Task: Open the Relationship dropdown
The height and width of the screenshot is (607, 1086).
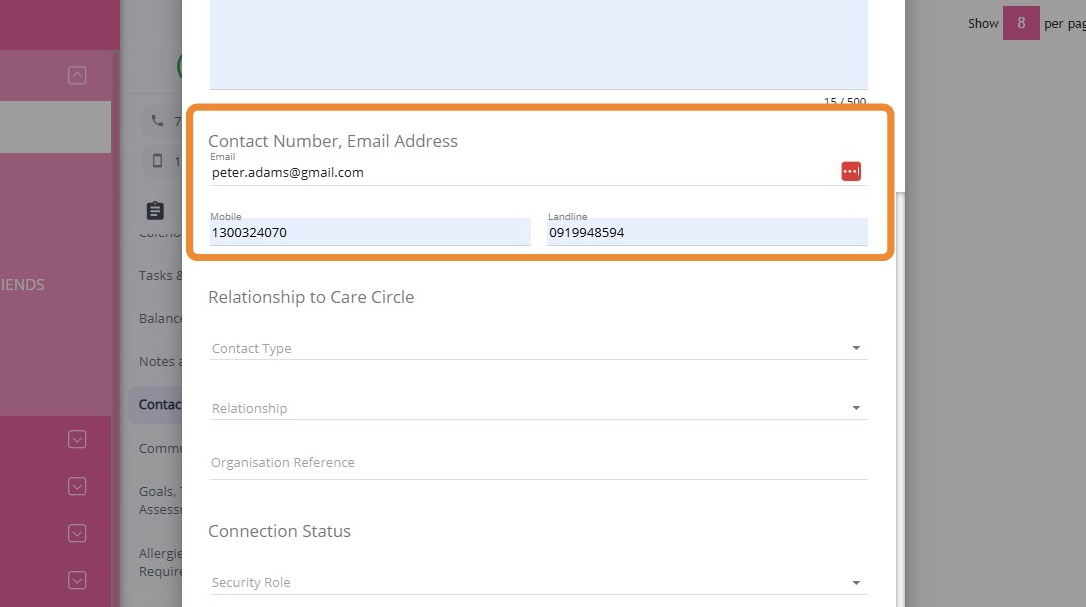Action: (x=538, y=408)
